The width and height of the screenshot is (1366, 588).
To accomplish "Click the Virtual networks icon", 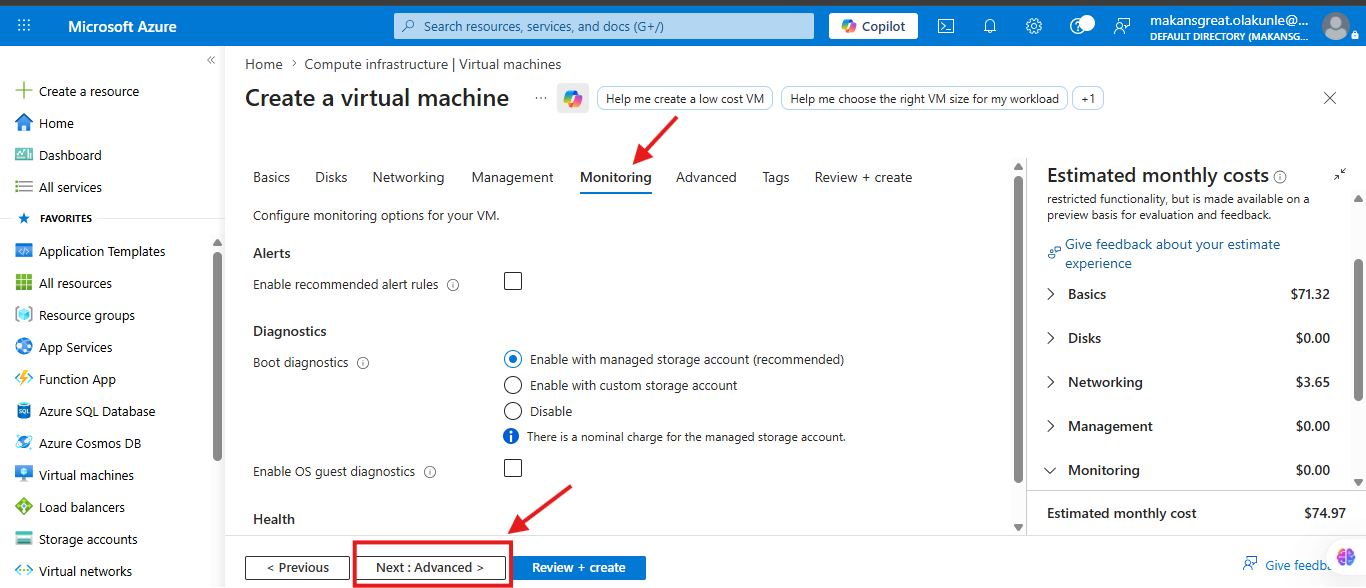I will pos(24,571).
